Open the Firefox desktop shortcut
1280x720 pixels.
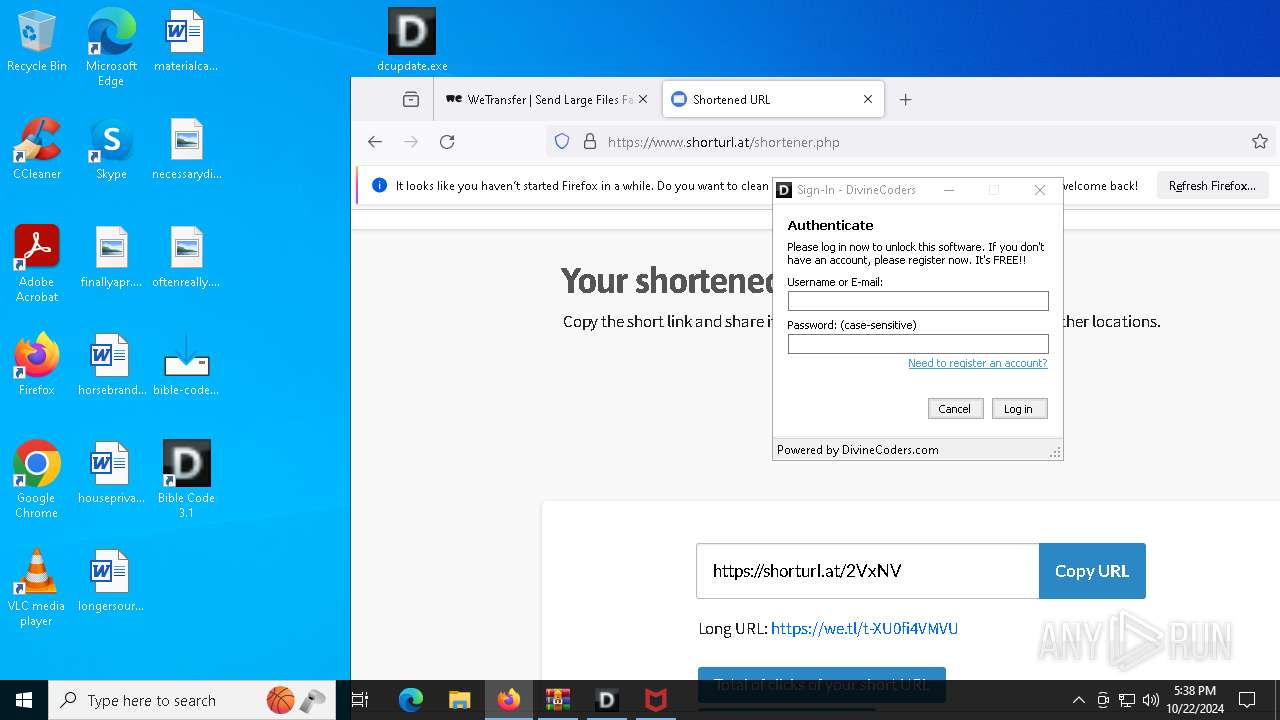pos(37,366)
